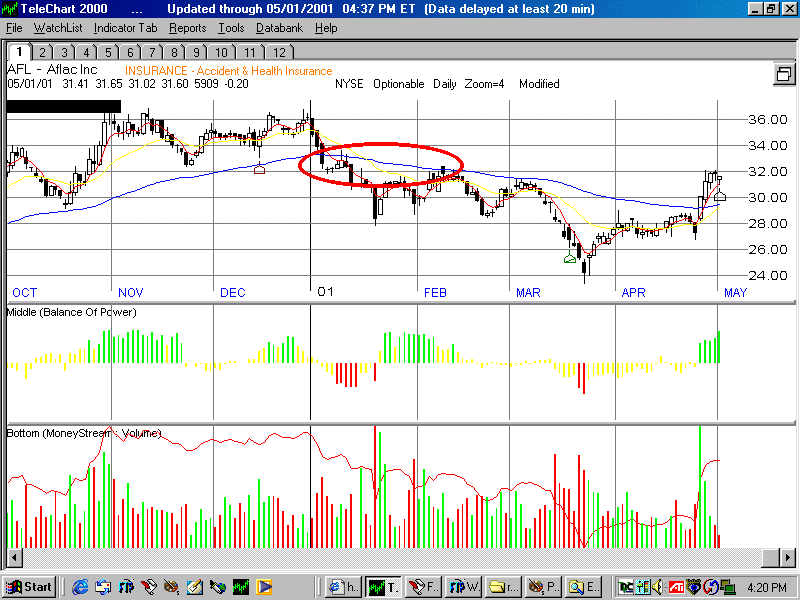Open the Indicator Tab menu
The height and width of the screenshot is (600, 800).
pyautogui.click(x=126, y=28)
